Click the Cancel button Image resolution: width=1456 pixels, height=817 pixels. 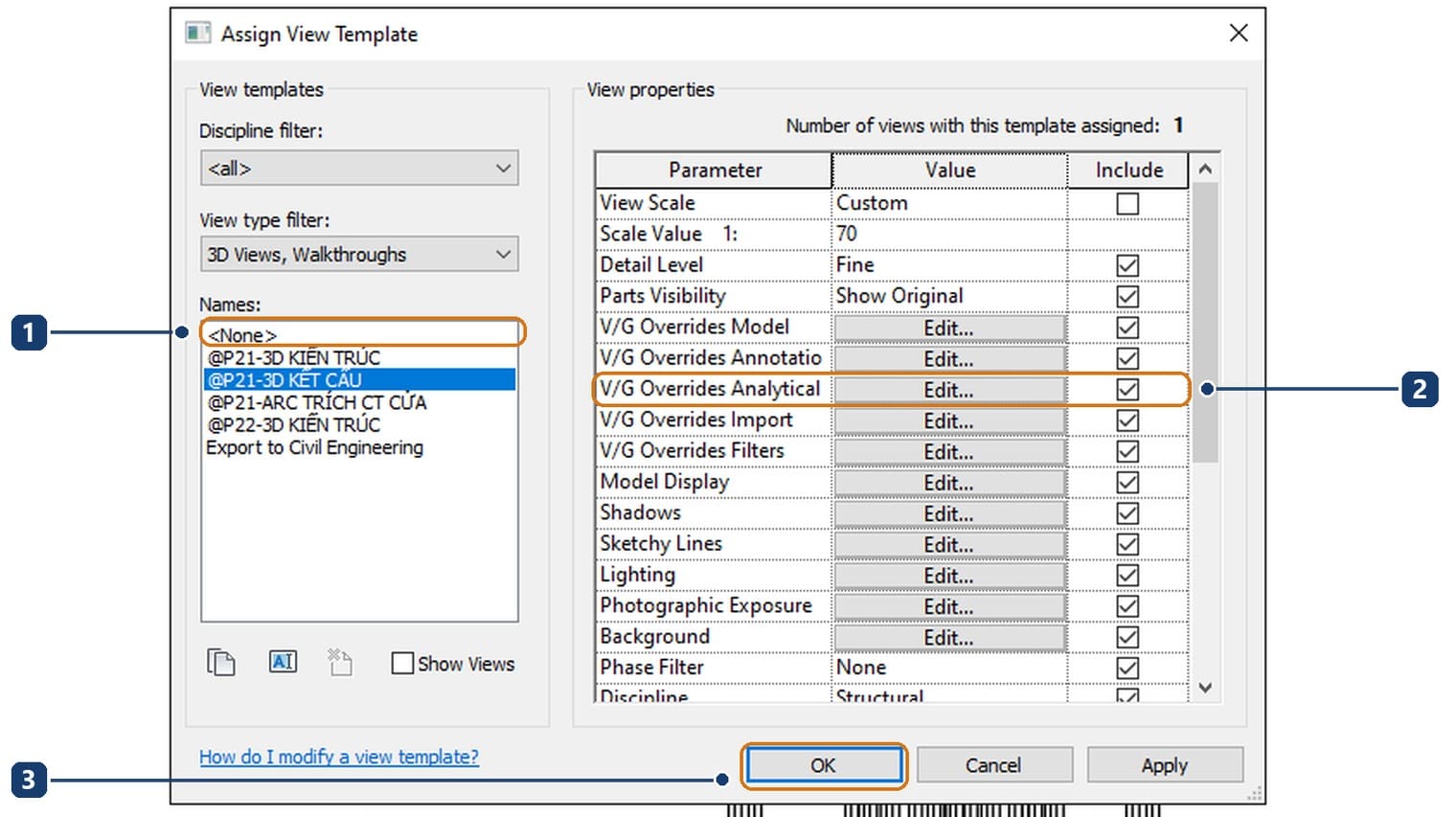[994, 765]
